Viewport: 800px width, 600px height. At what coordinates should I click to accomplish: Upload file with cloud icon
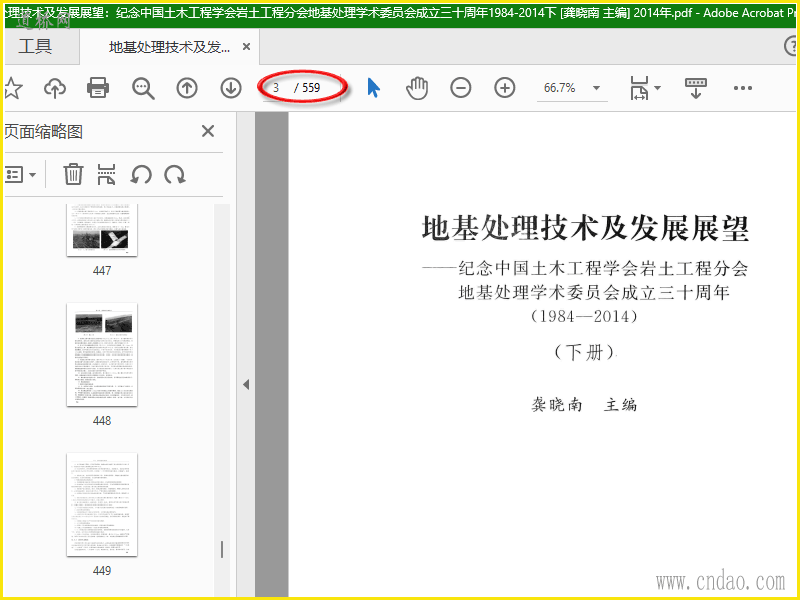click(x=55, y=88)
